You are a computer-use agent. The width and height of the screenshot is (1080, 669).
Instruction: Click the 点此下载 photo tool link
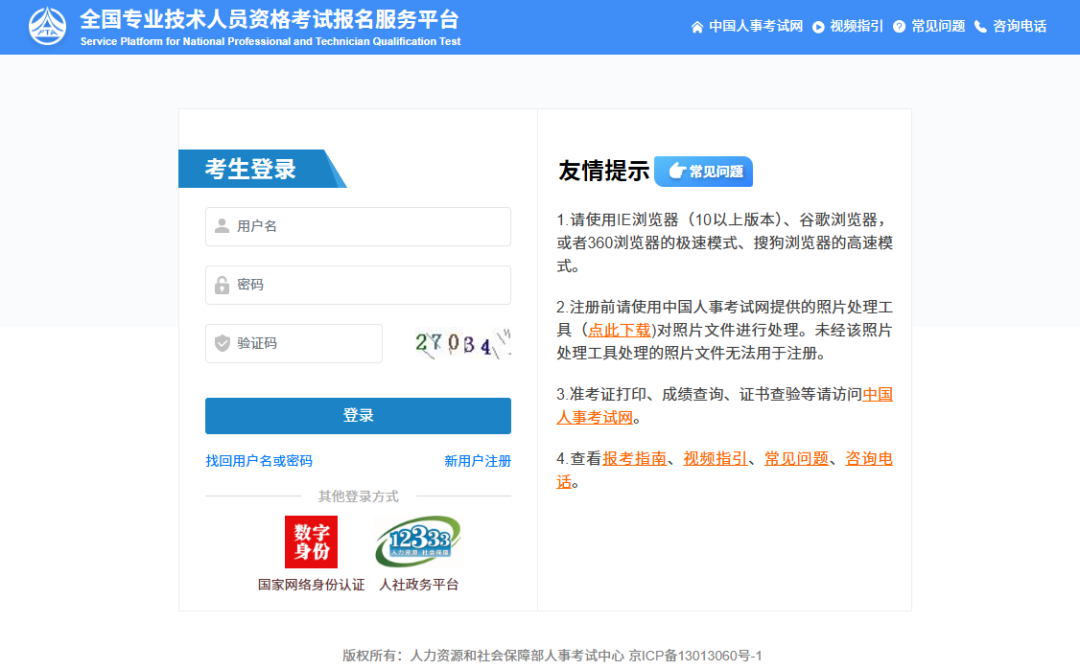(620, 330)
